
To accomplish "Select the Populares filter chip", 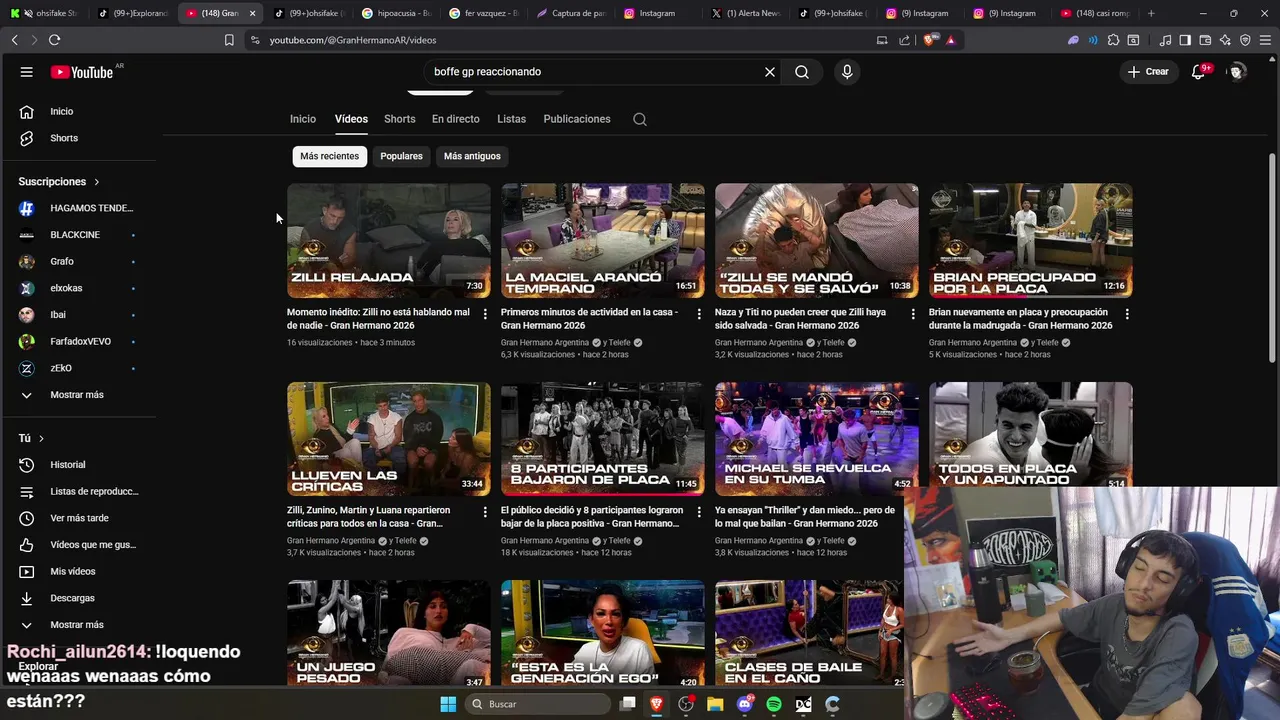I will tap(401, 156).
